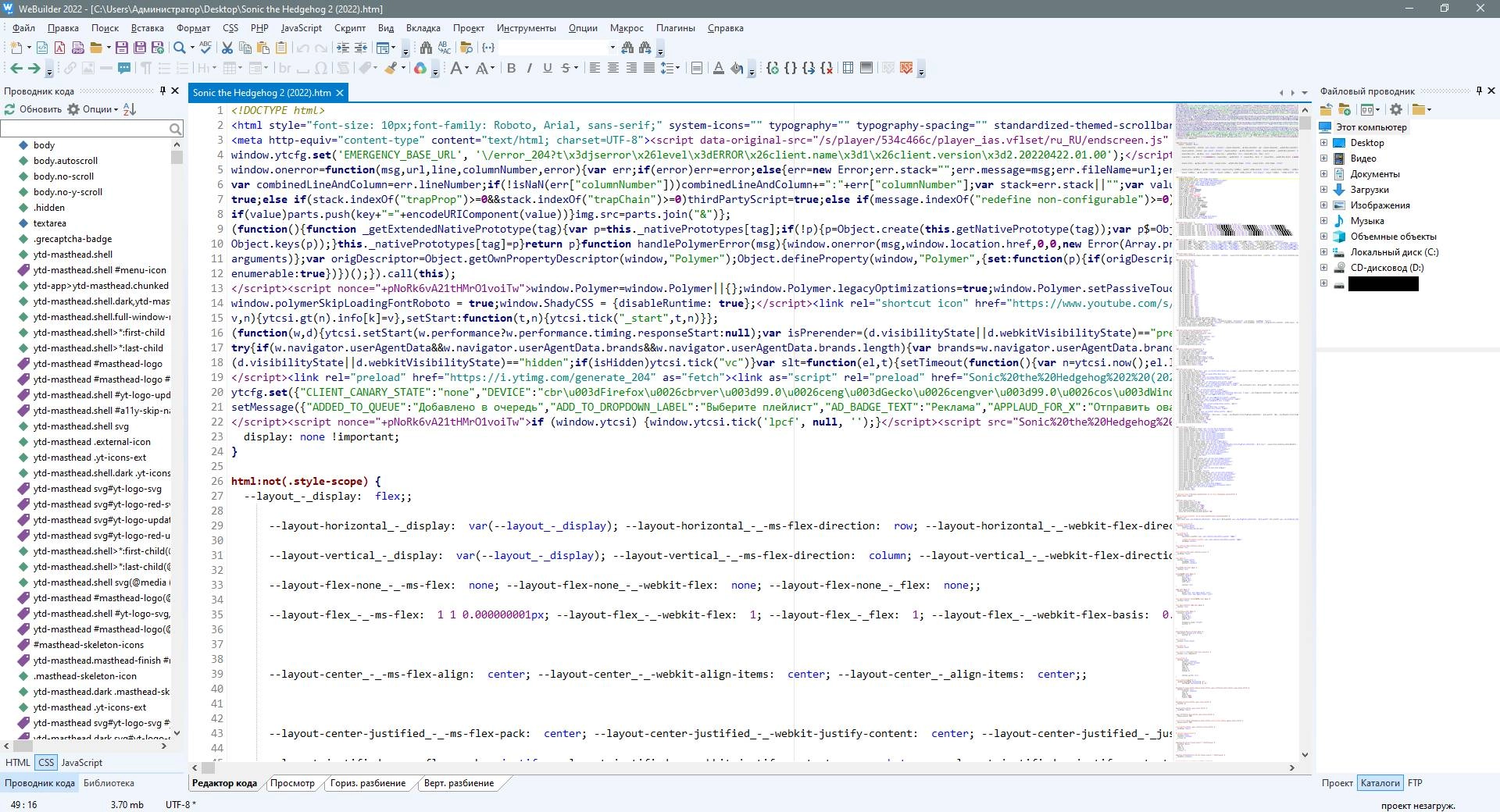Click the Find in files folder icon
The width and height of the screenshot is (1500, 812).
tap(466, 48)
